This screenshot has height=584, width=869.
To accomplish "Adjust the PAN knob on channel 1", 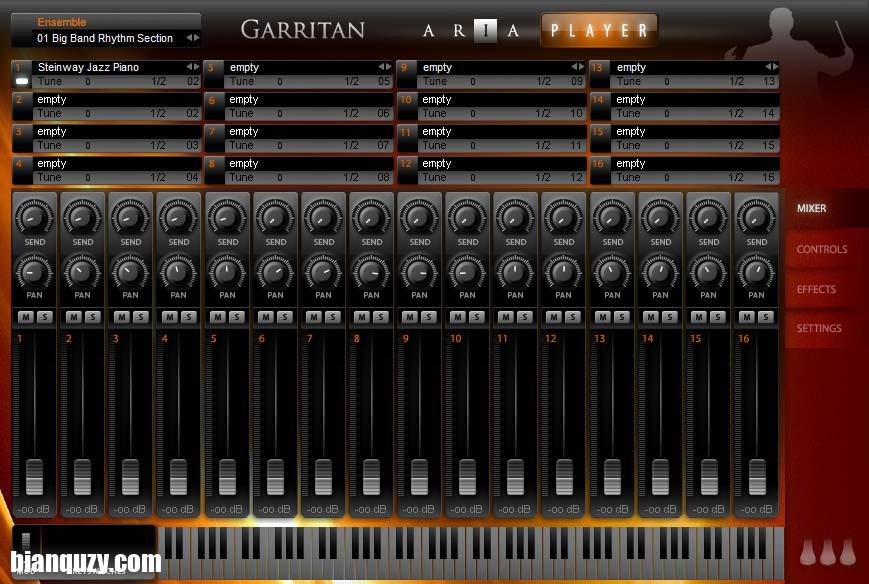I will click(x=34, y=271).
